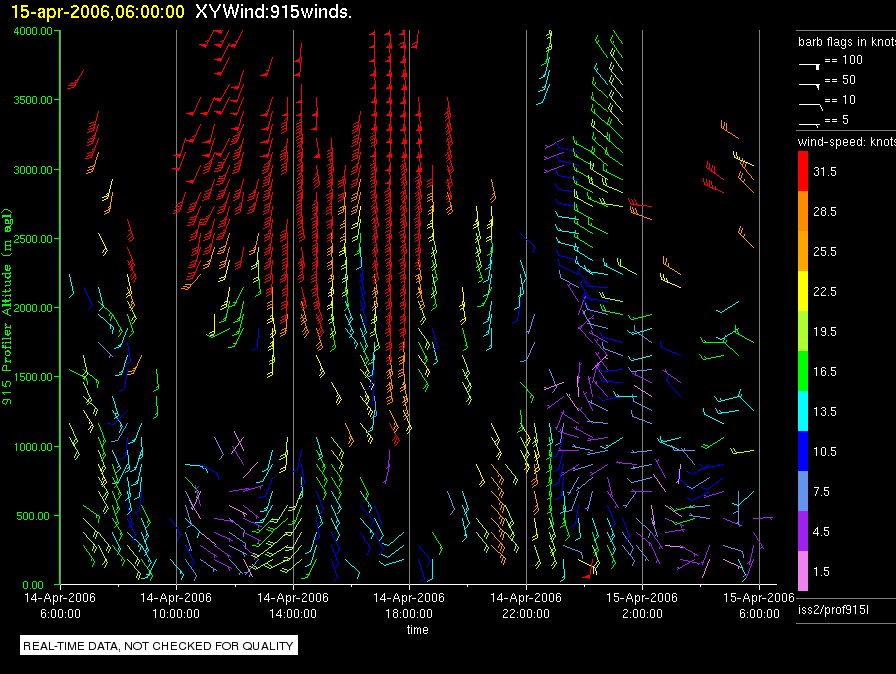Viewport: 896px width, 674px height.
Task: Click the 31.5 wind-speed scale value
Action: tap(825, 171)
